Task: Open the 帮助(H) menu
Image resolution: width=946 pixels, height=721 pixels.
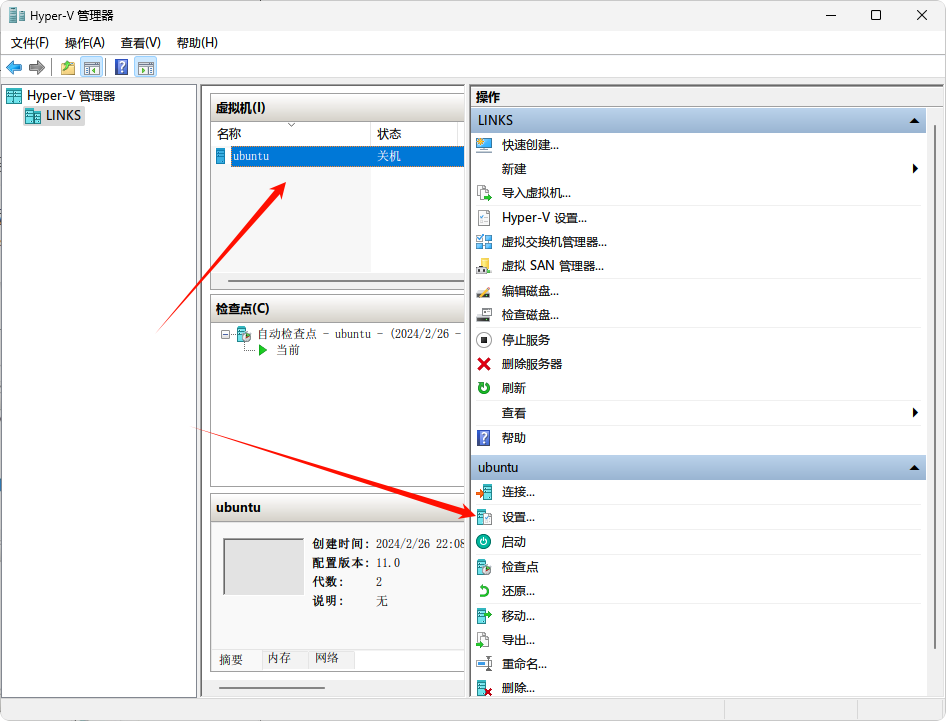Action: [197, 43]
